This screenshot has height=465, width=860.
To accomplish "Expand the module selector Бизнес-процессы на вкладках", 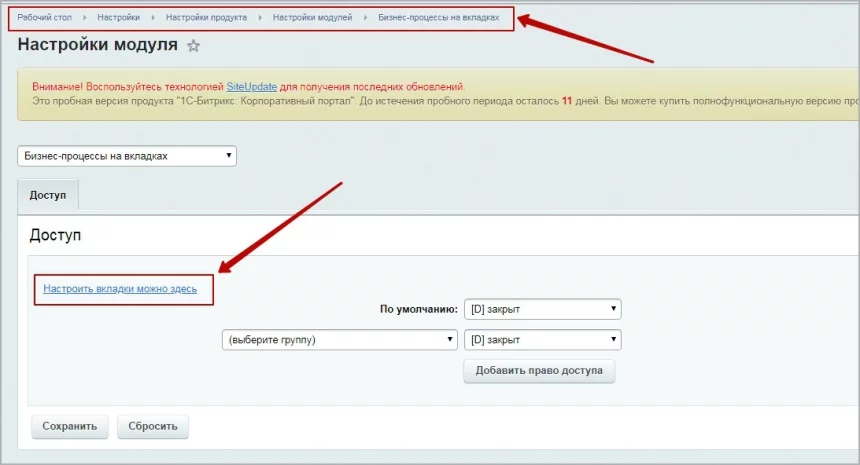I will (x=127, y=156).
